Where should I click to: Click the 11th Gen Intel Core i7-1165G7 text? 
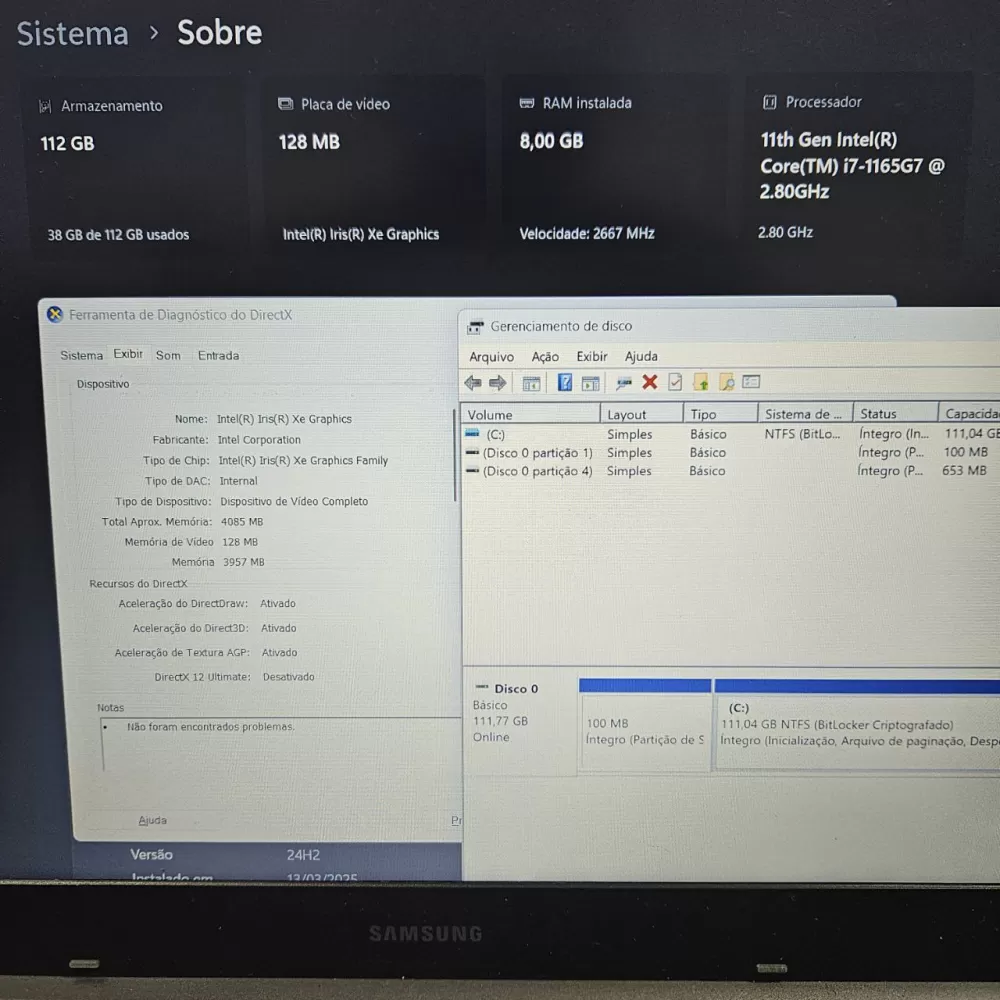(852, 166)
